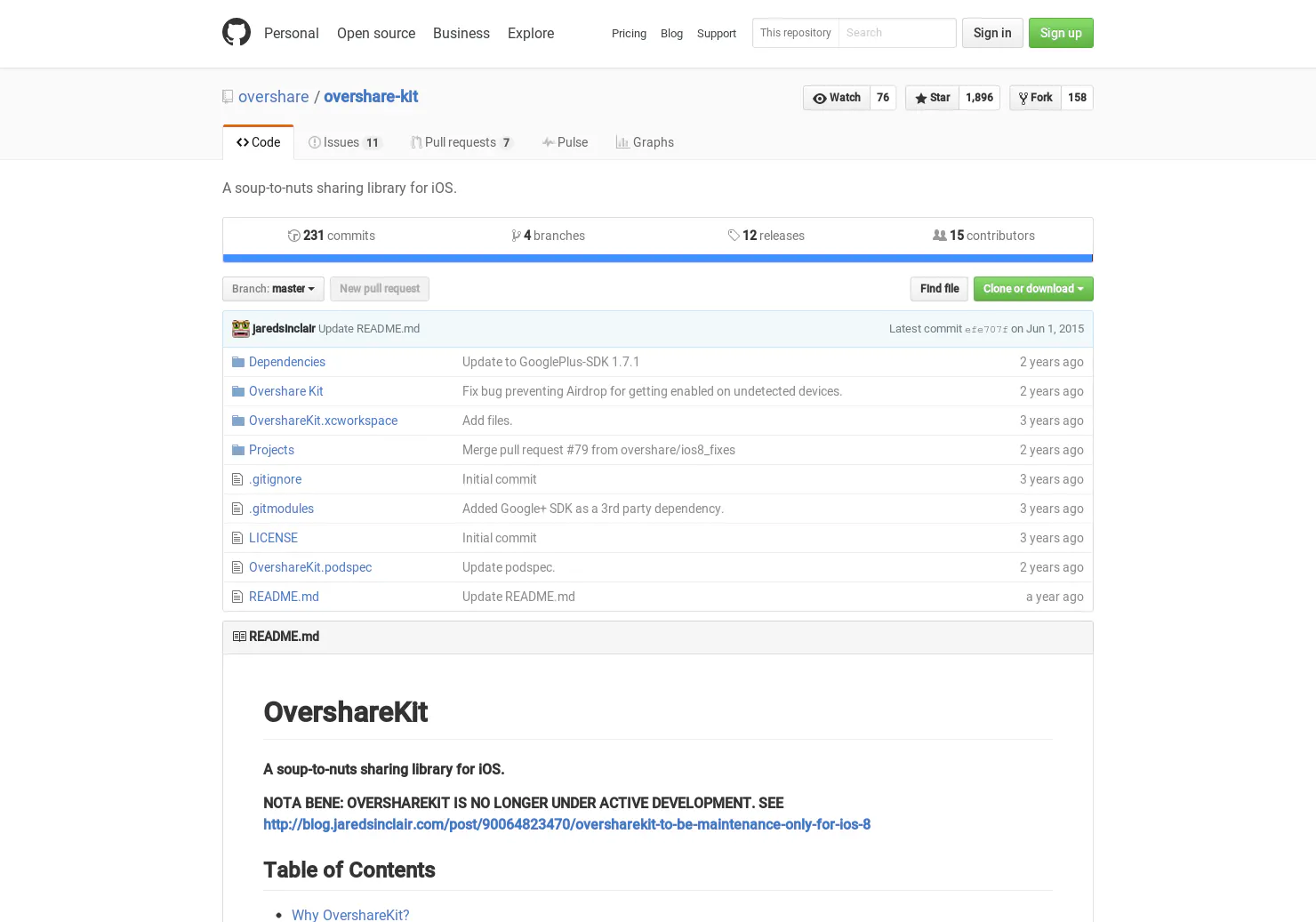
Task: Open the 'Merge pull request #79' commit message
Action: click(598, 450)
